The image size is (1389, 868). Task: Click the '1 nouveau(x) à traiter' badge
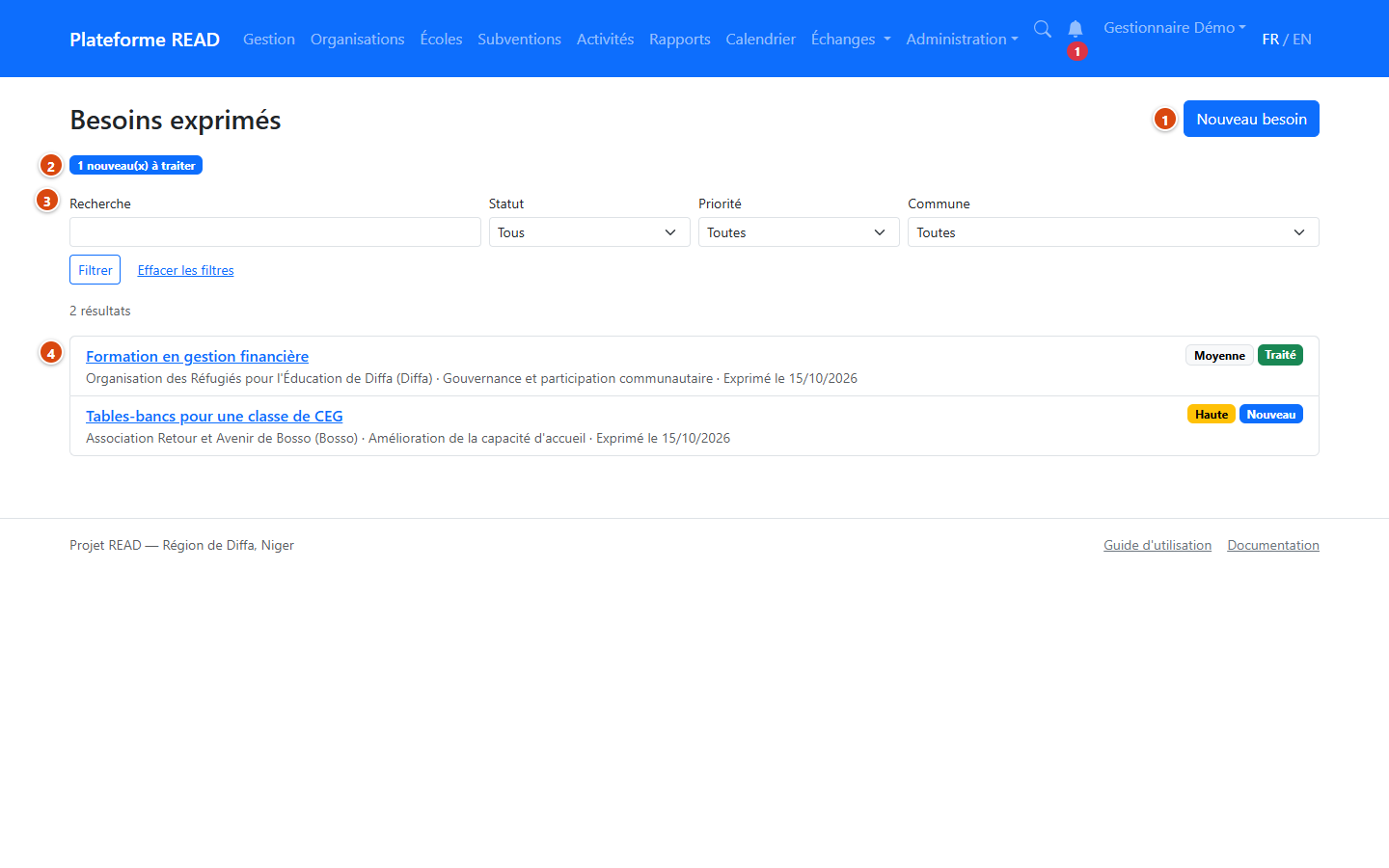(136, 166)
